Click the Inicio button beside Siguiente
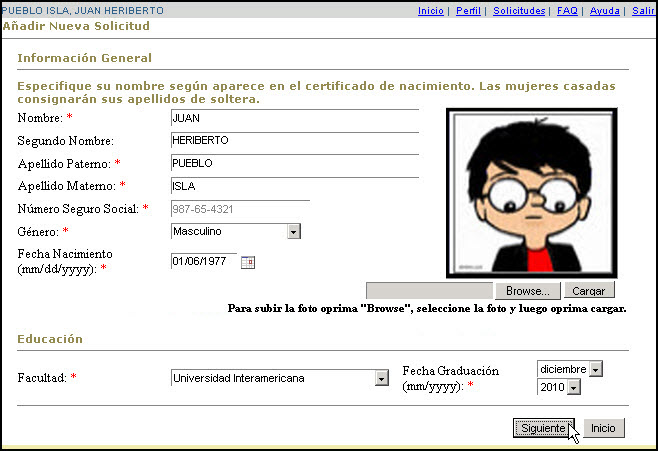The image size is (658, 451). point(603,428)
